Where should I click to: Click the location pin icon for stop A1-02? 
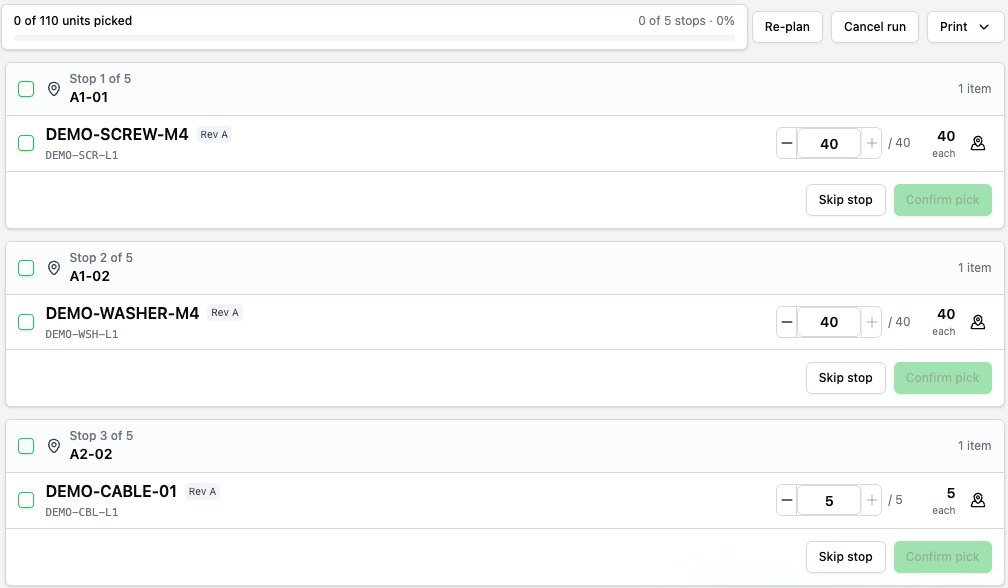(x=54, y=267)
